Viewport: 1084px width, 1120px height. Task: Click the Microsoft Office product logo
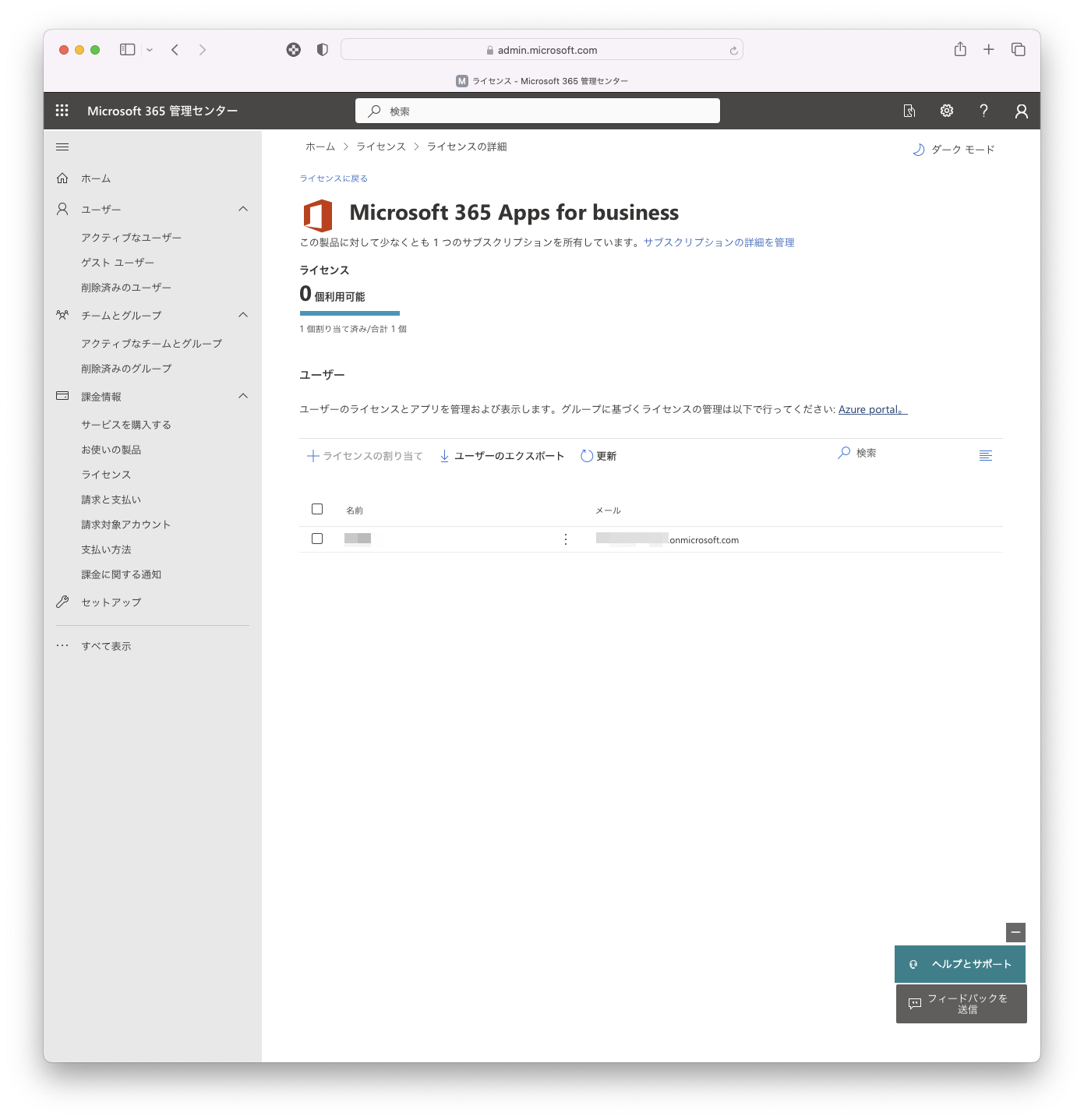coord(317,216)
